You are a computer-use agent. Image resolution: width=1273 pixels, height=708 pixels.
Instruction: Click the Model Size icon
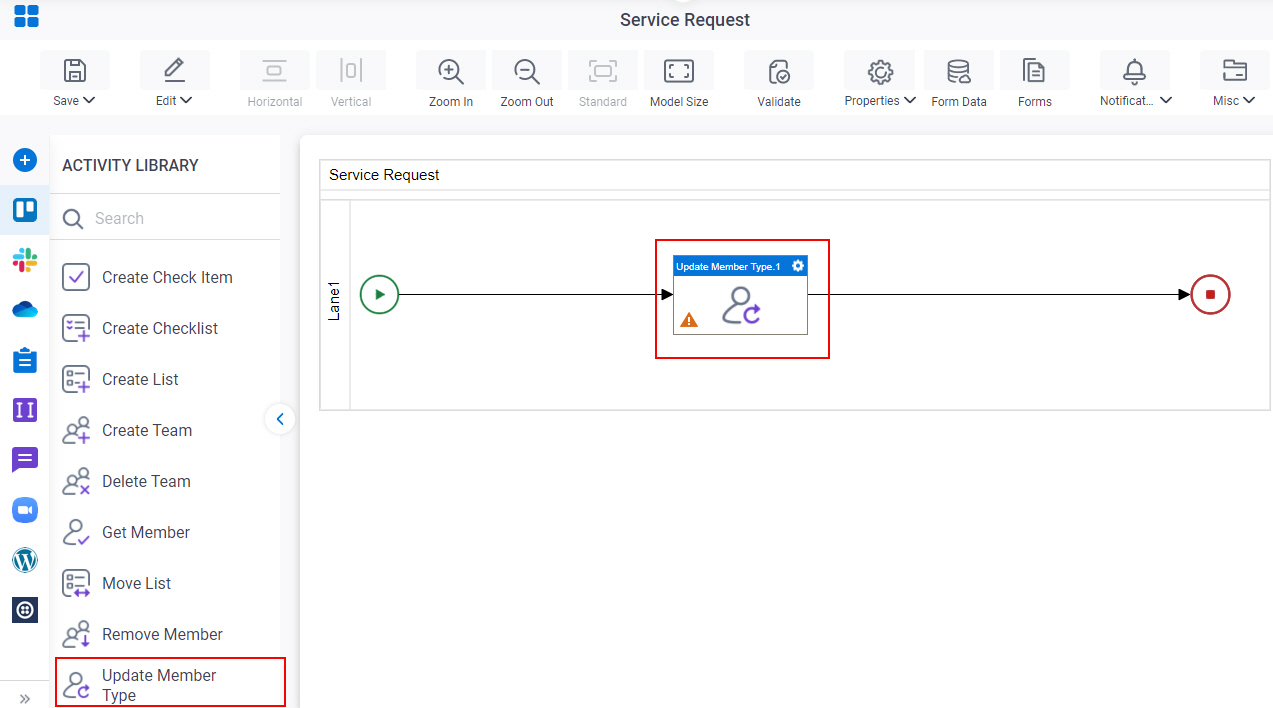[x=679, y=71]
